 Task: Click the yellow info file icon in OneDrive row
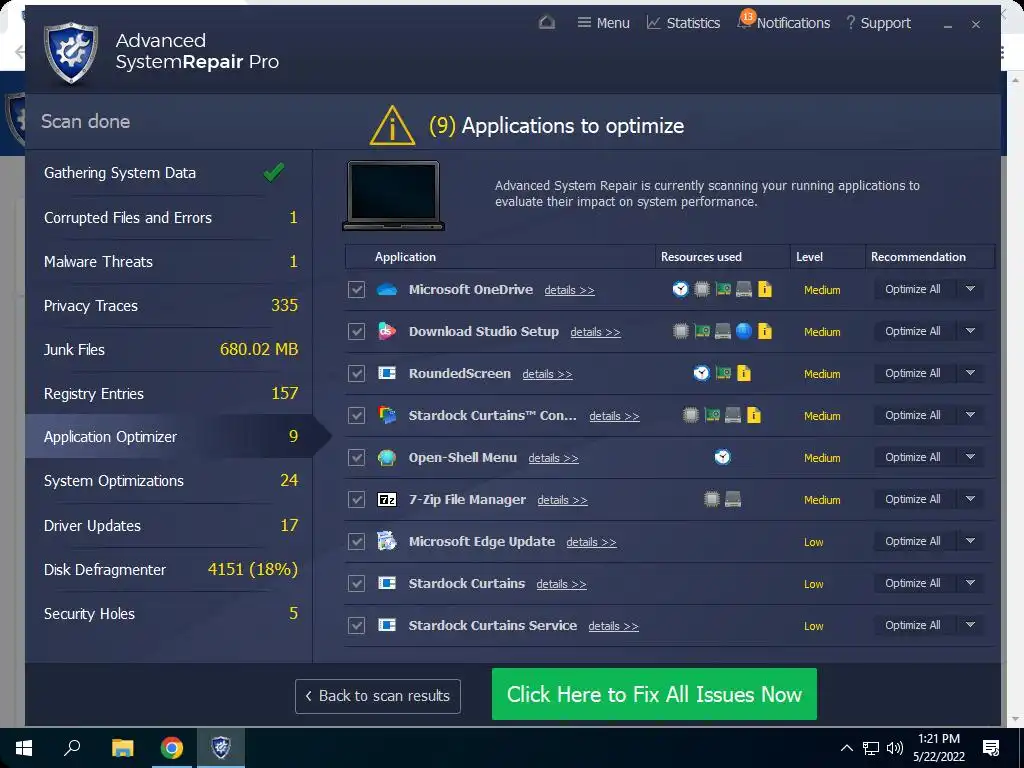765,289
